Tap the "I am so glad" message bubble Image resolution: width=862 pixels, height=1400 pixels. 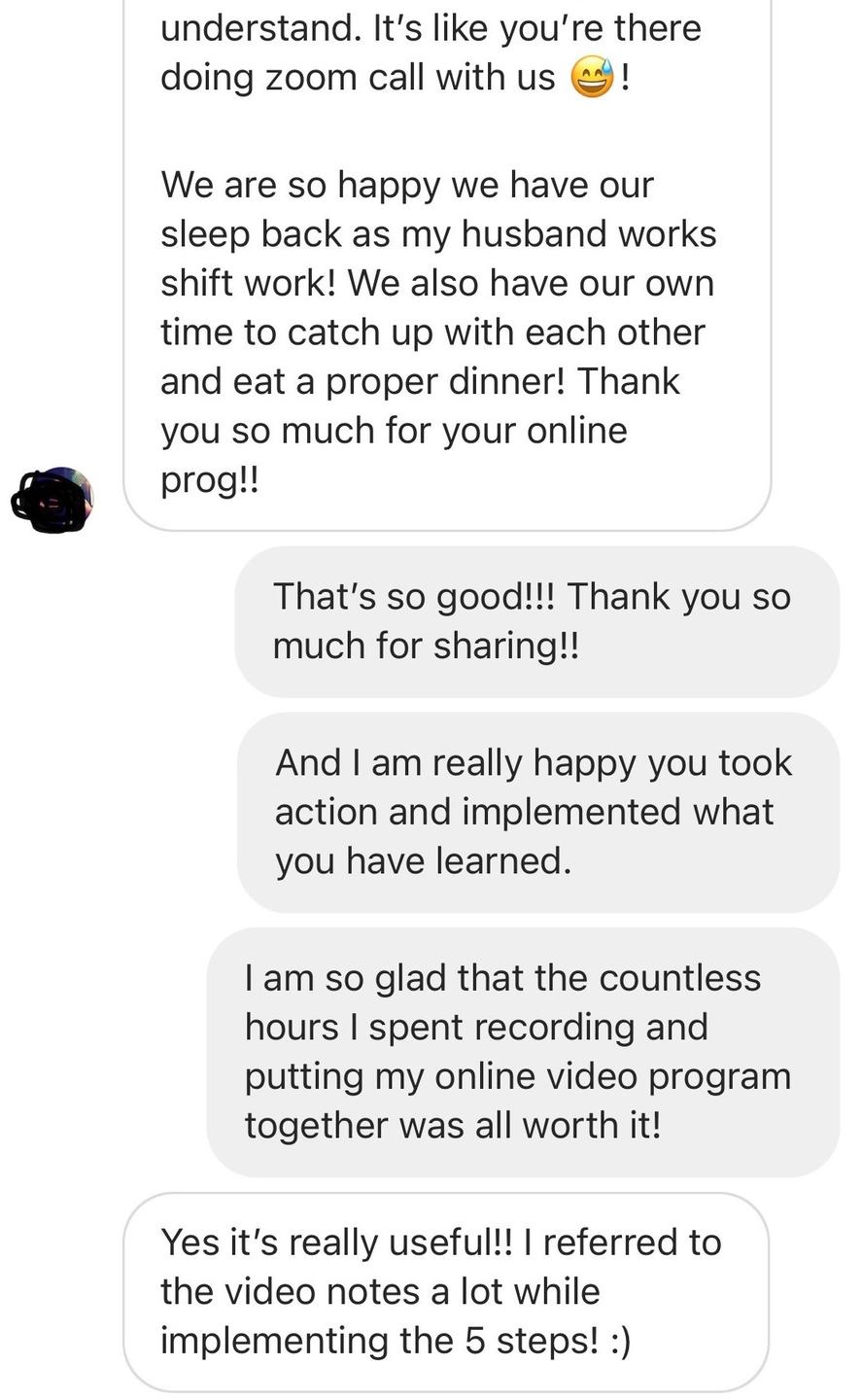523,1052
